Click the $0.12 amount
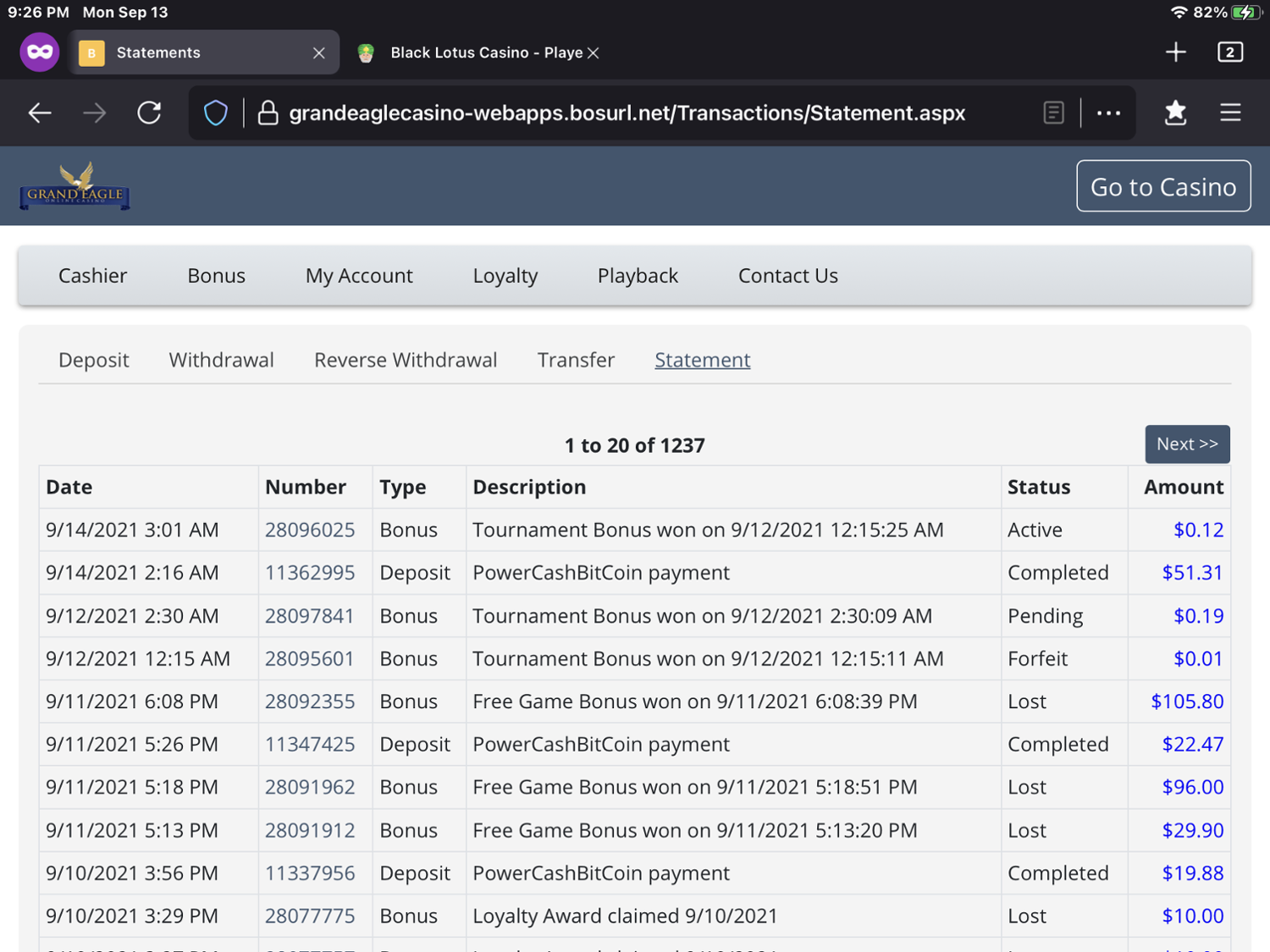This screenshot has width=1270, height=952. point(1198,530)
